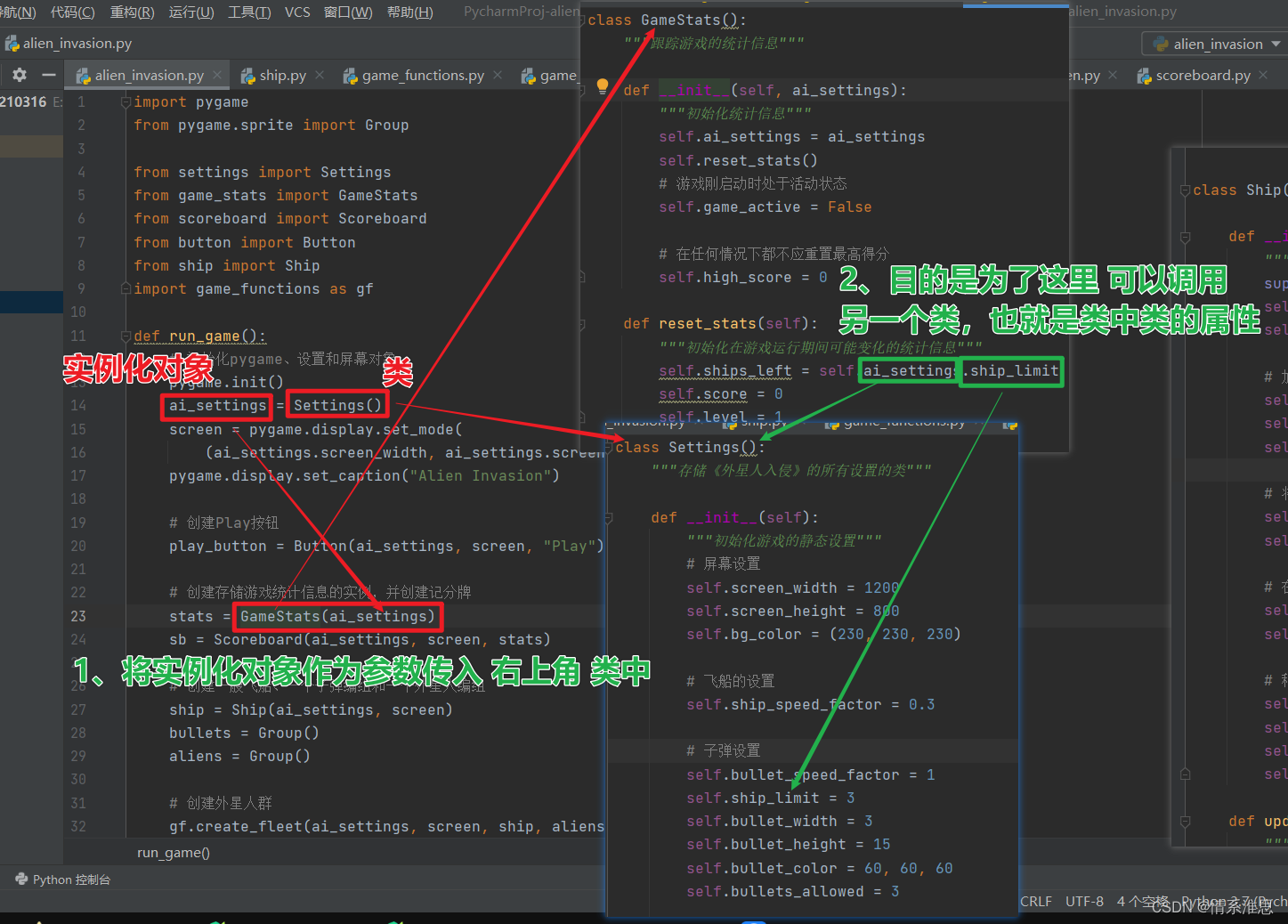Image resolution: width=1288 pixels, height=924 pixels.
Task: Close the alien_invasion.py editor tab
Action: pyautogui.click(x=217, y=76)
